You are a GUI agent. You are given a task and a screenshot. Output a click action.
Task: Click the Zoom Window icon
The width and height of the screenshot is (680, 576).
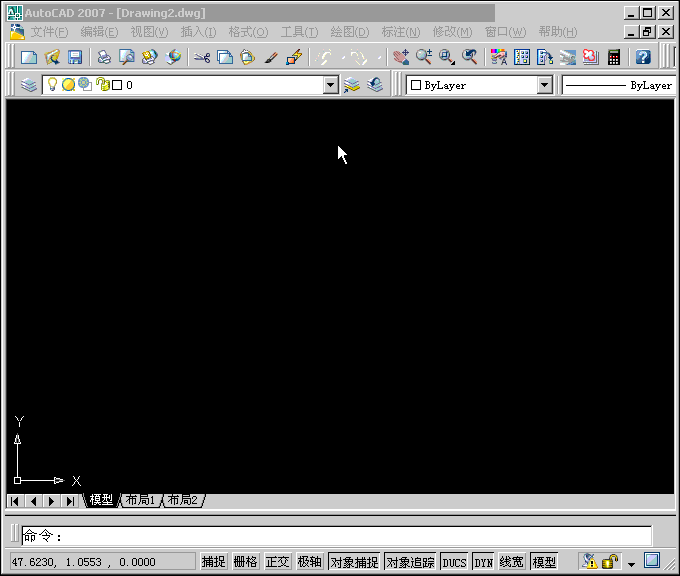(447, 57)
